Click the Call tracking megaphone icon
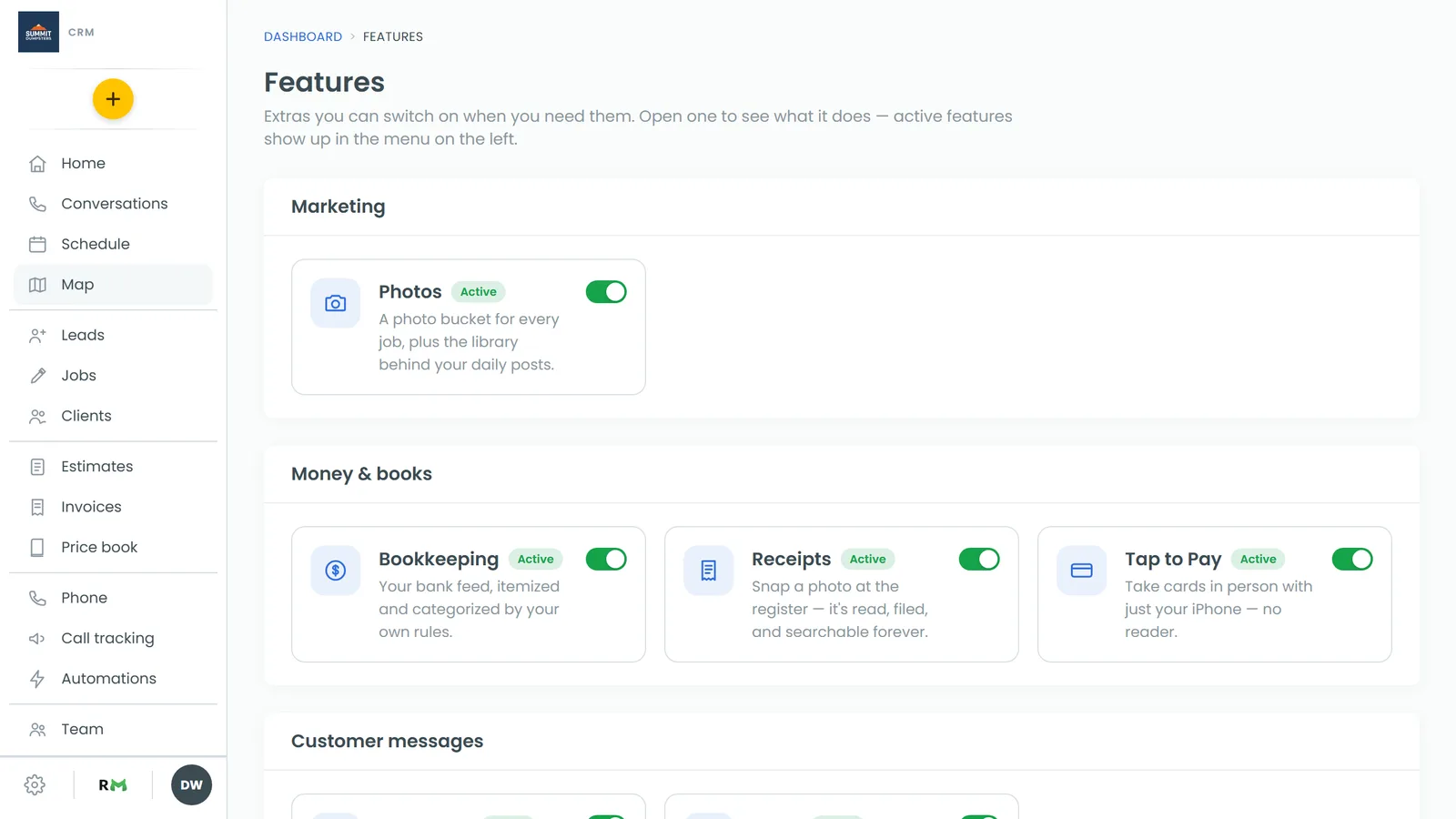Viewport: 1456px width, 819px height. (x=37, y=639)
